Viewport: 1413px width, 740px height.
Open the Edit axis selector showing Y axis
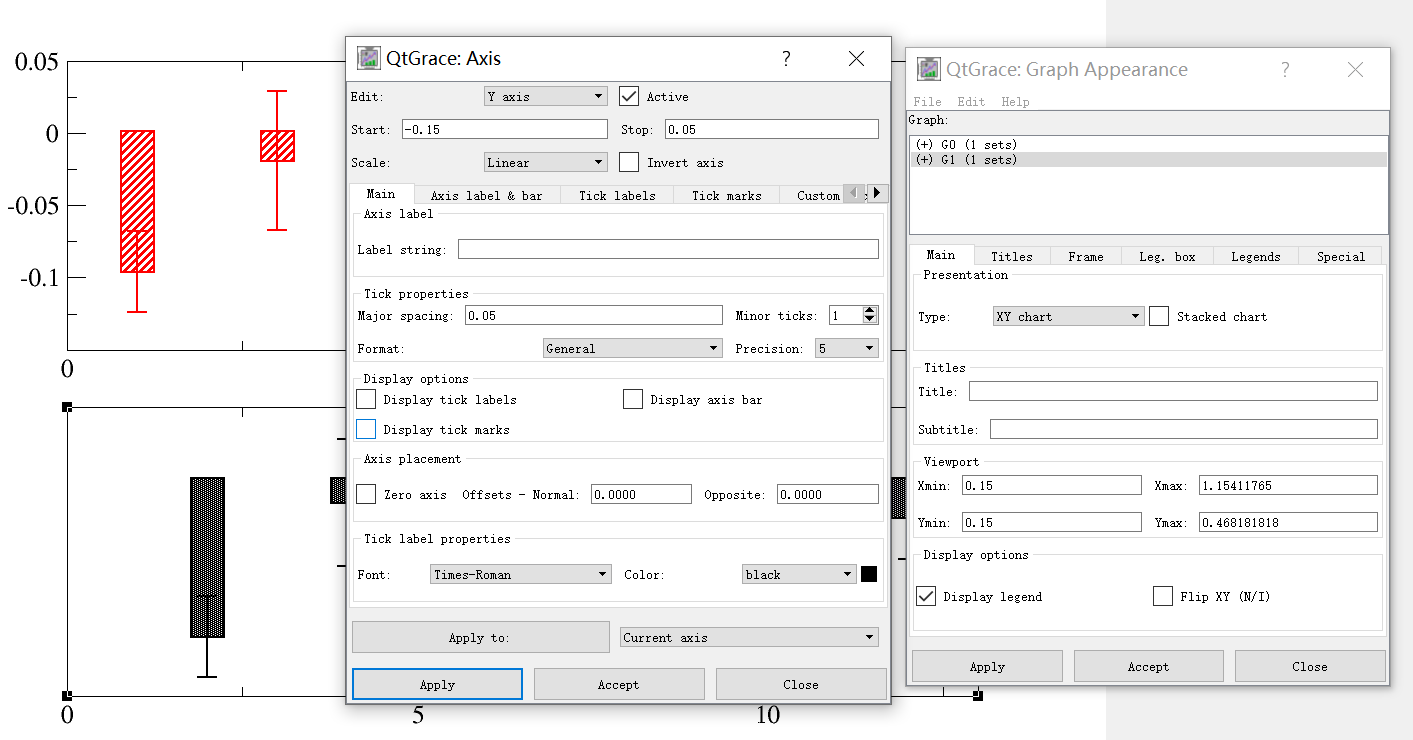point(544,96)
